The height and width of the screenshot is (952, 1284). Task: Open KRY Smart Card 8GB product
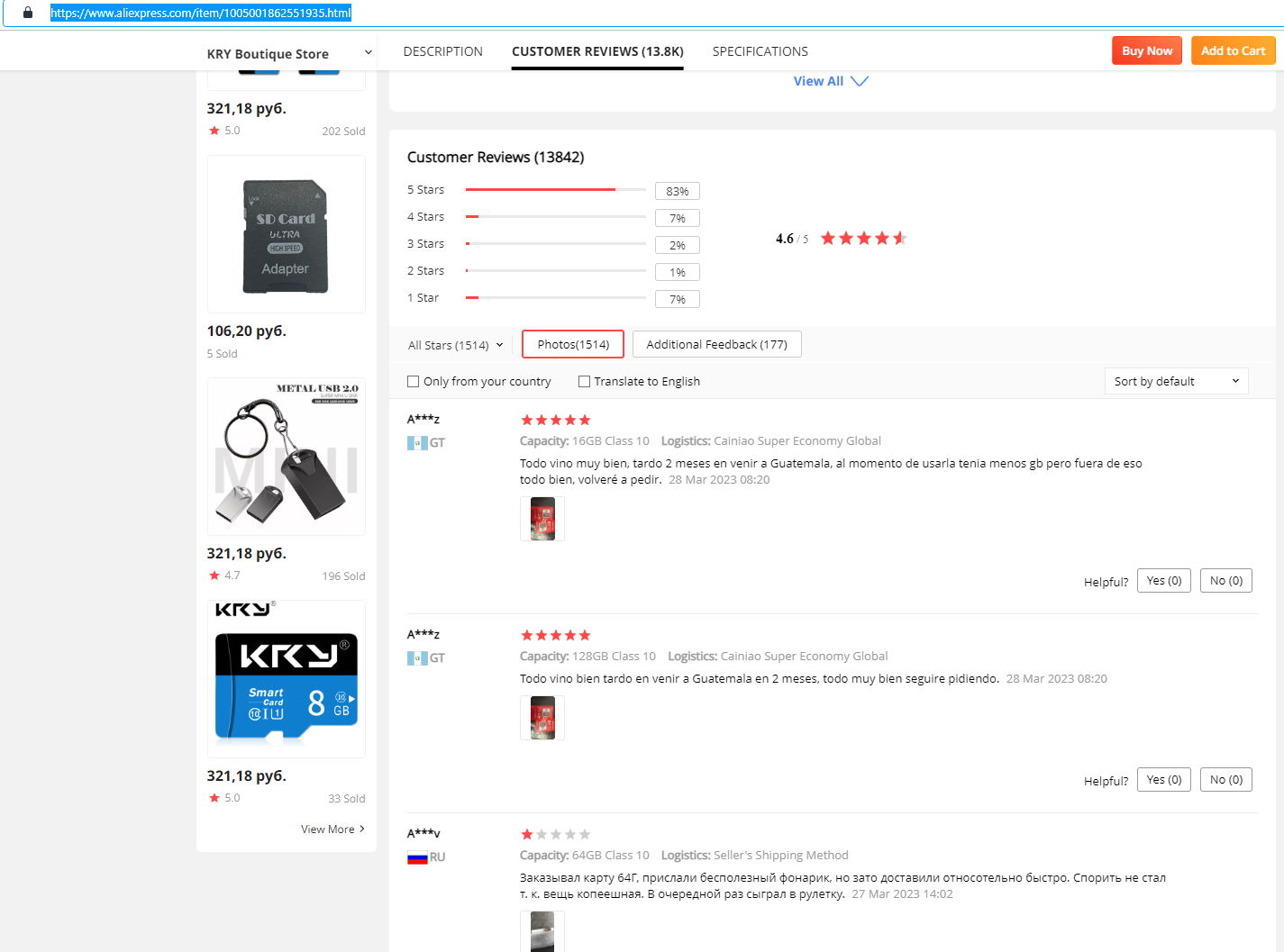tap(287, 679)
